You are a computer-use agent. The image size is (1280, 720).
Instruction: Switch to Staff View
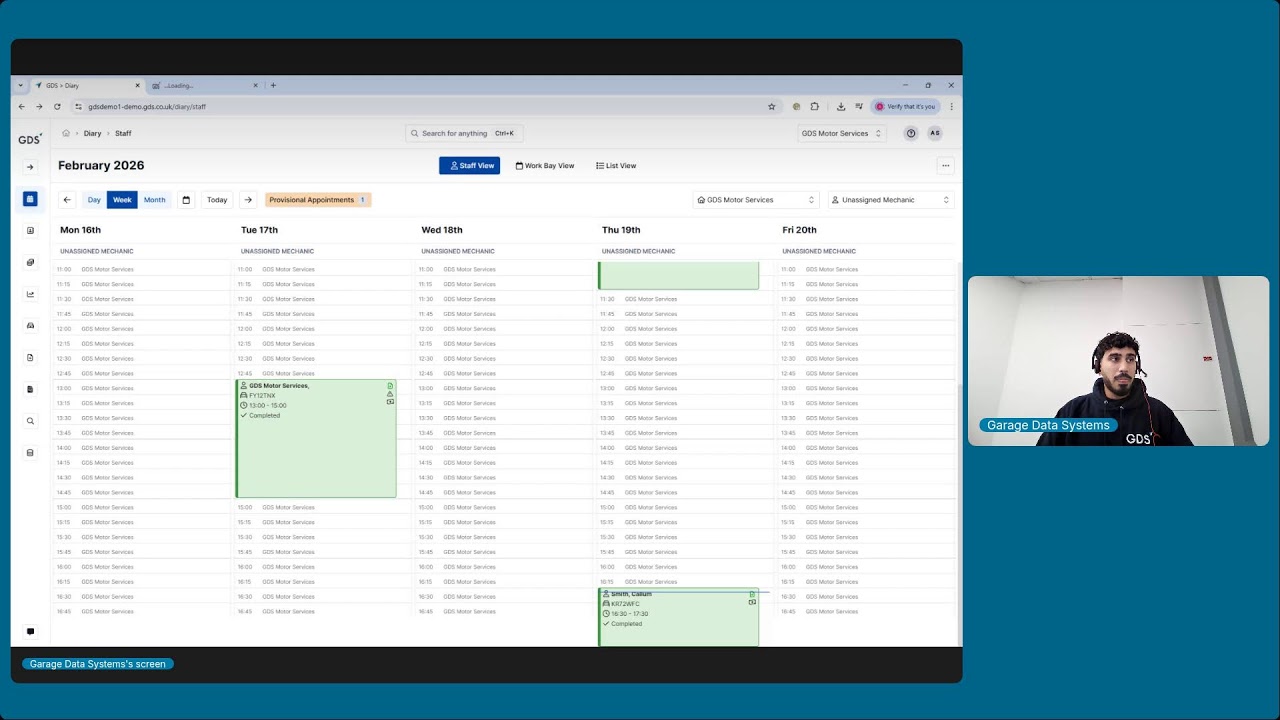pyautogui.click(x=469, y=166)
